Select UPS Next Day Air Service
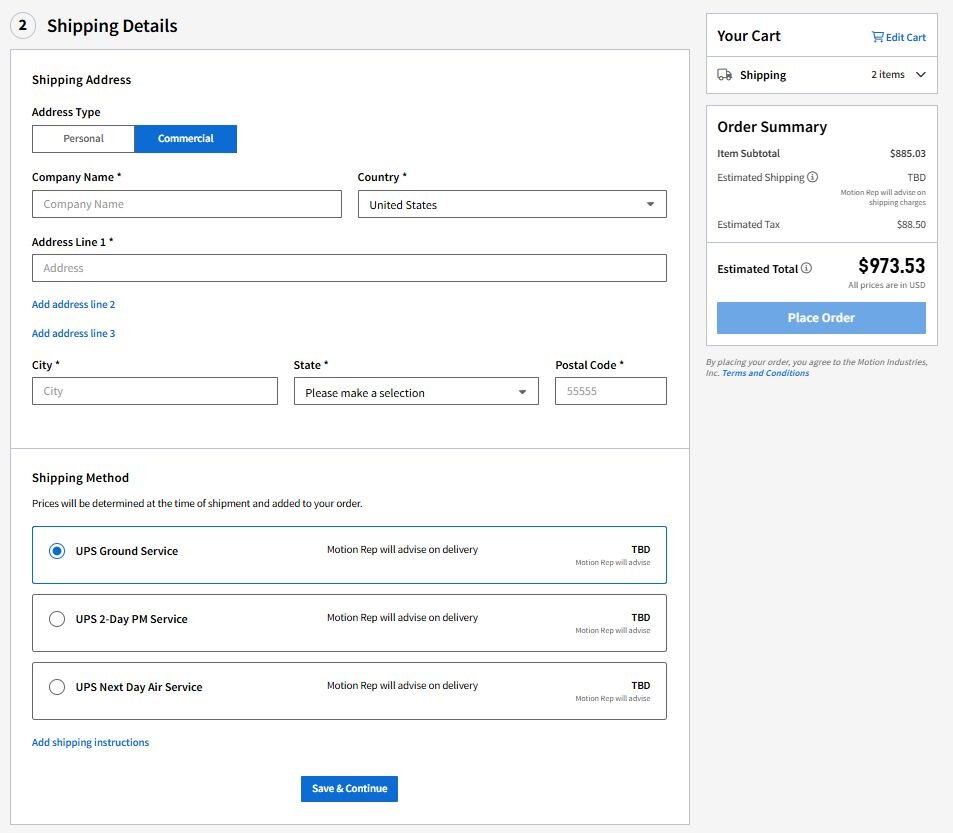The height and width of the screenshot is (833, 953). [x=57, y=687]
